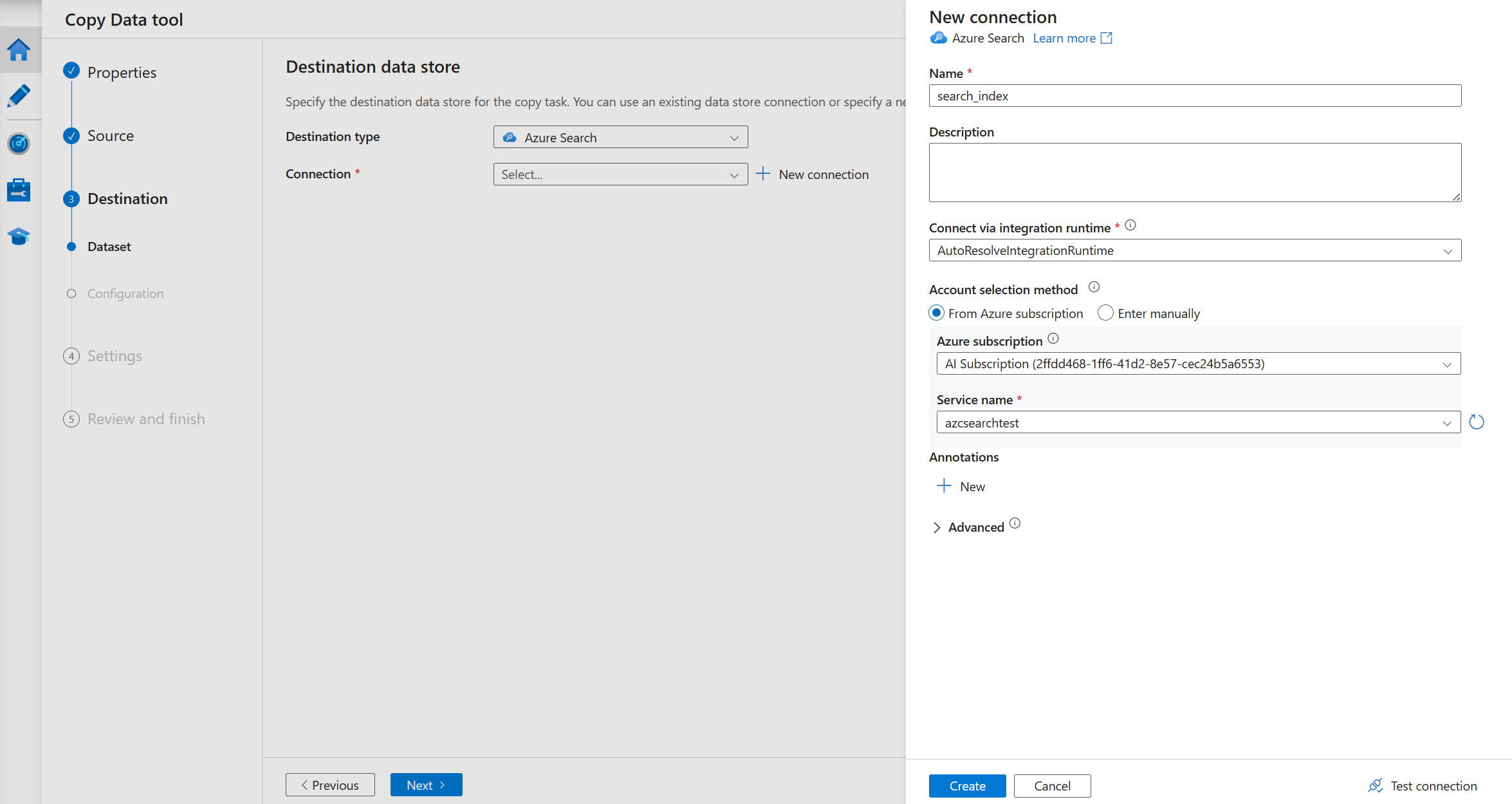Click the Source step checkmark icon
The image size is (1512, 804).
[71, 135]
